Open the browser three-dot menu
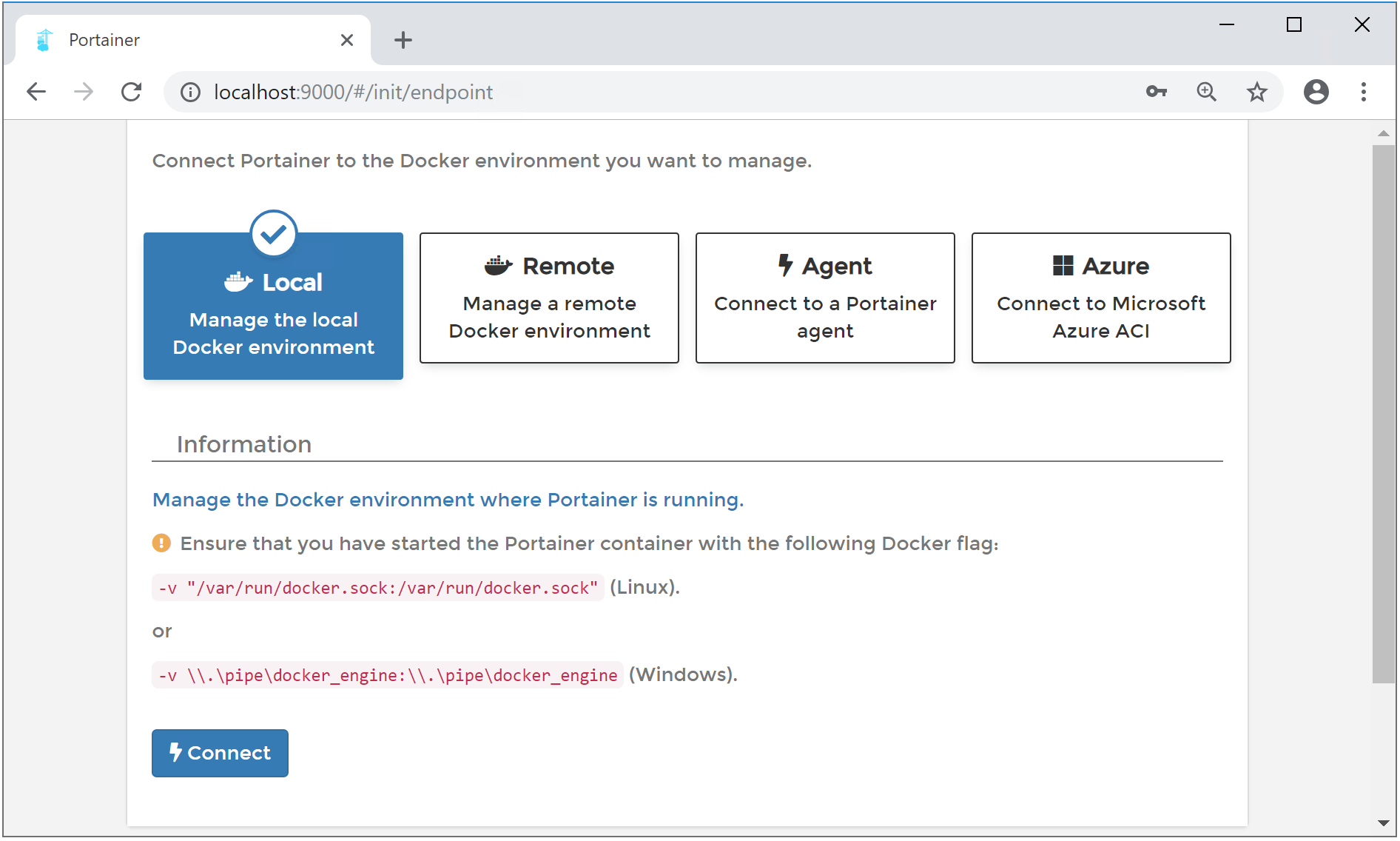This screenshot has width=1400, height=841. click(1364, 92)
